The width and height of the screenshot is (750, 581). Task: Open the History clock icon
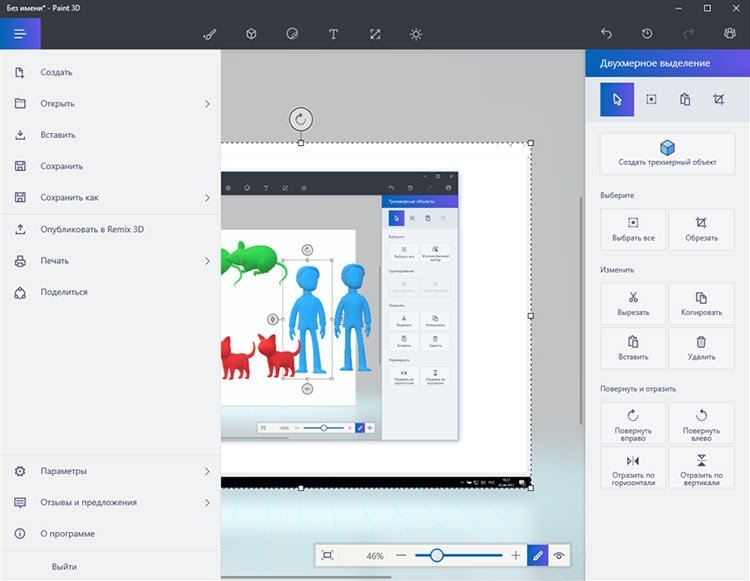647,33
